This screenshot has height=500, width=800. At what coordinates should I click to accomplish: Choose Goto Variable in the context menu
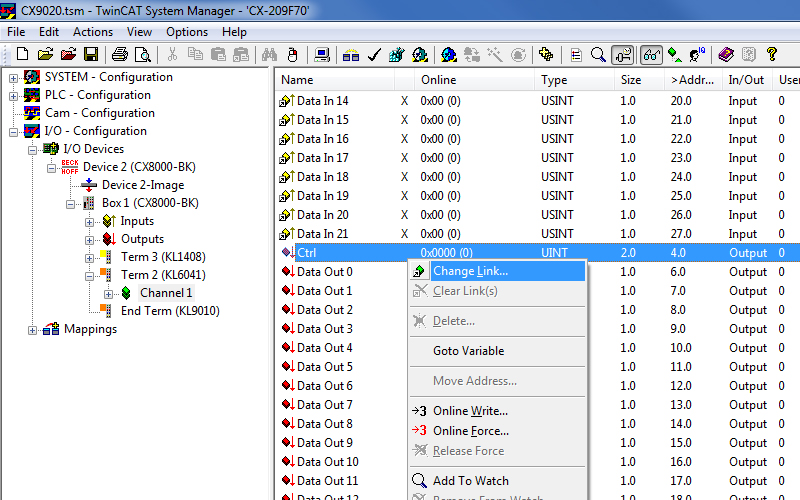click(x=497, y=351)
